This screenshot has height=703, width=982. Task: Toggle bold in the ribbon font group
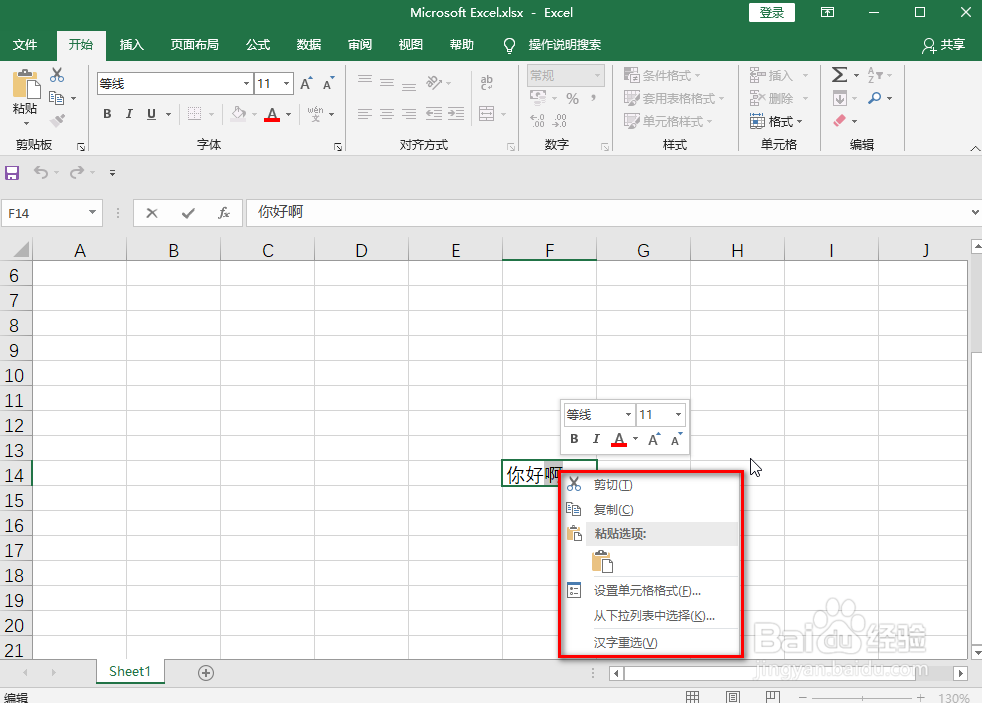[107, 114]
